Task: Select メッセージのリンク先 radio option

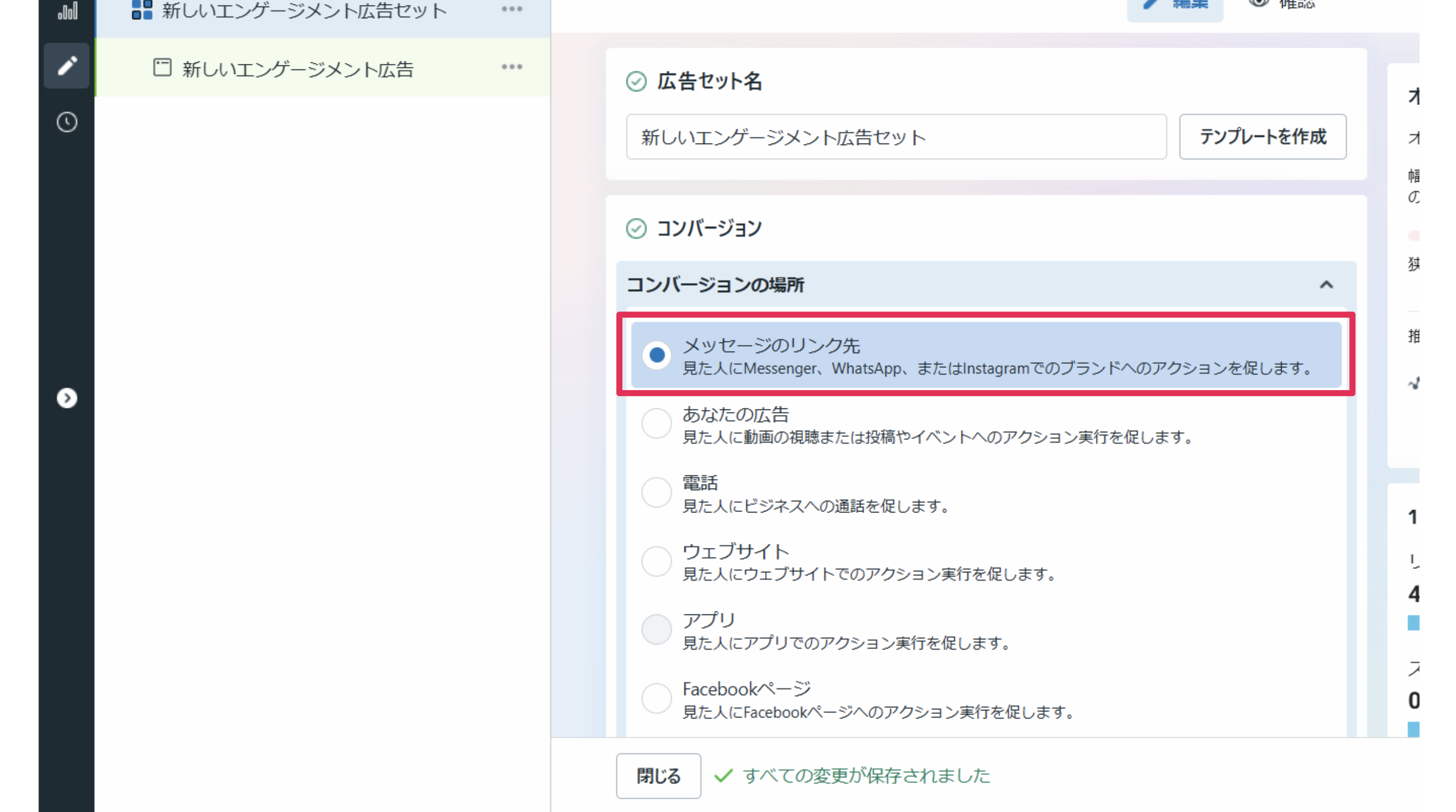Action: pyautogui.click(x=656, y=355)
